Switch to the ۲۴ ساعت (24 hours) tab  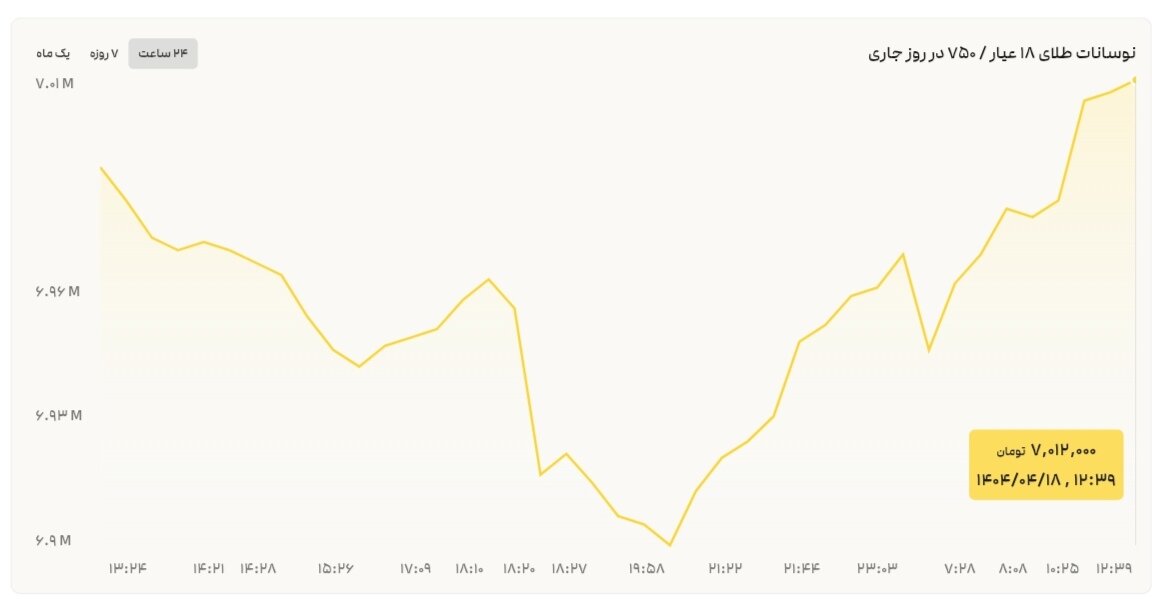(163, 53)
